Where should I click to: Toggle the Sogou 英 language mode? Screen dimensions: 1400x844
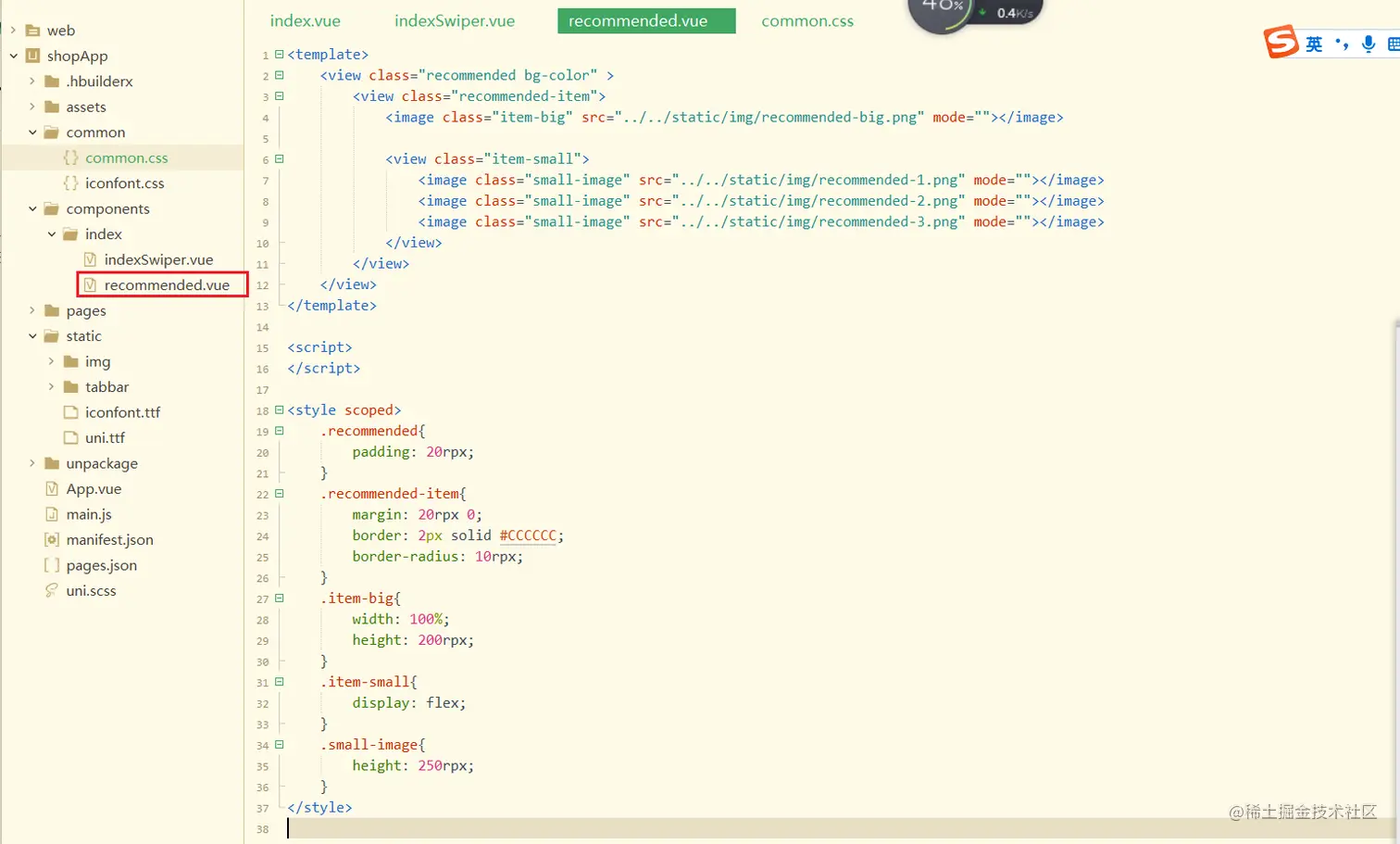1314,44
